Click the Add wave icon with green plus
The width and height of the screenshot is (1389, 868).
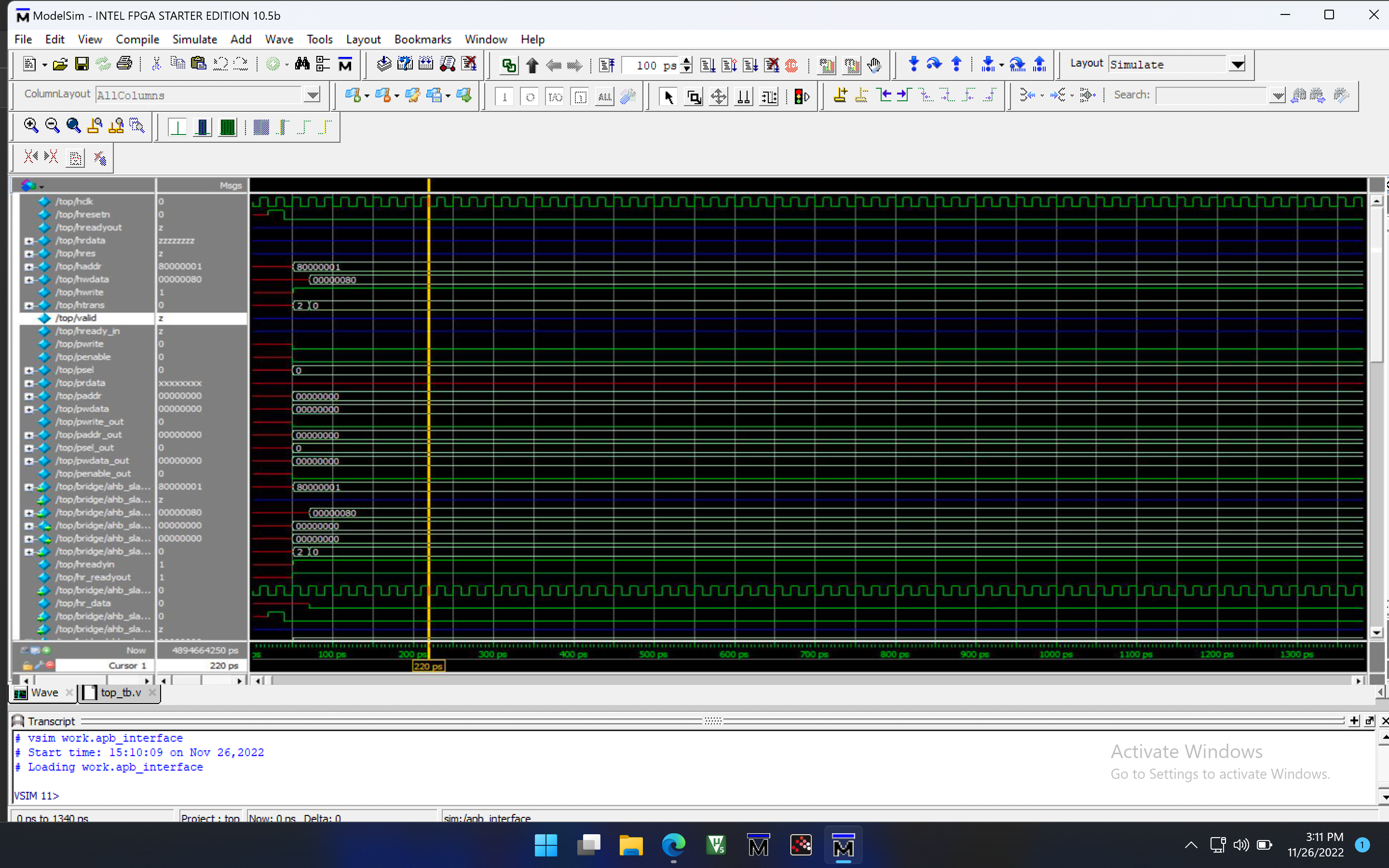[353, 96]
